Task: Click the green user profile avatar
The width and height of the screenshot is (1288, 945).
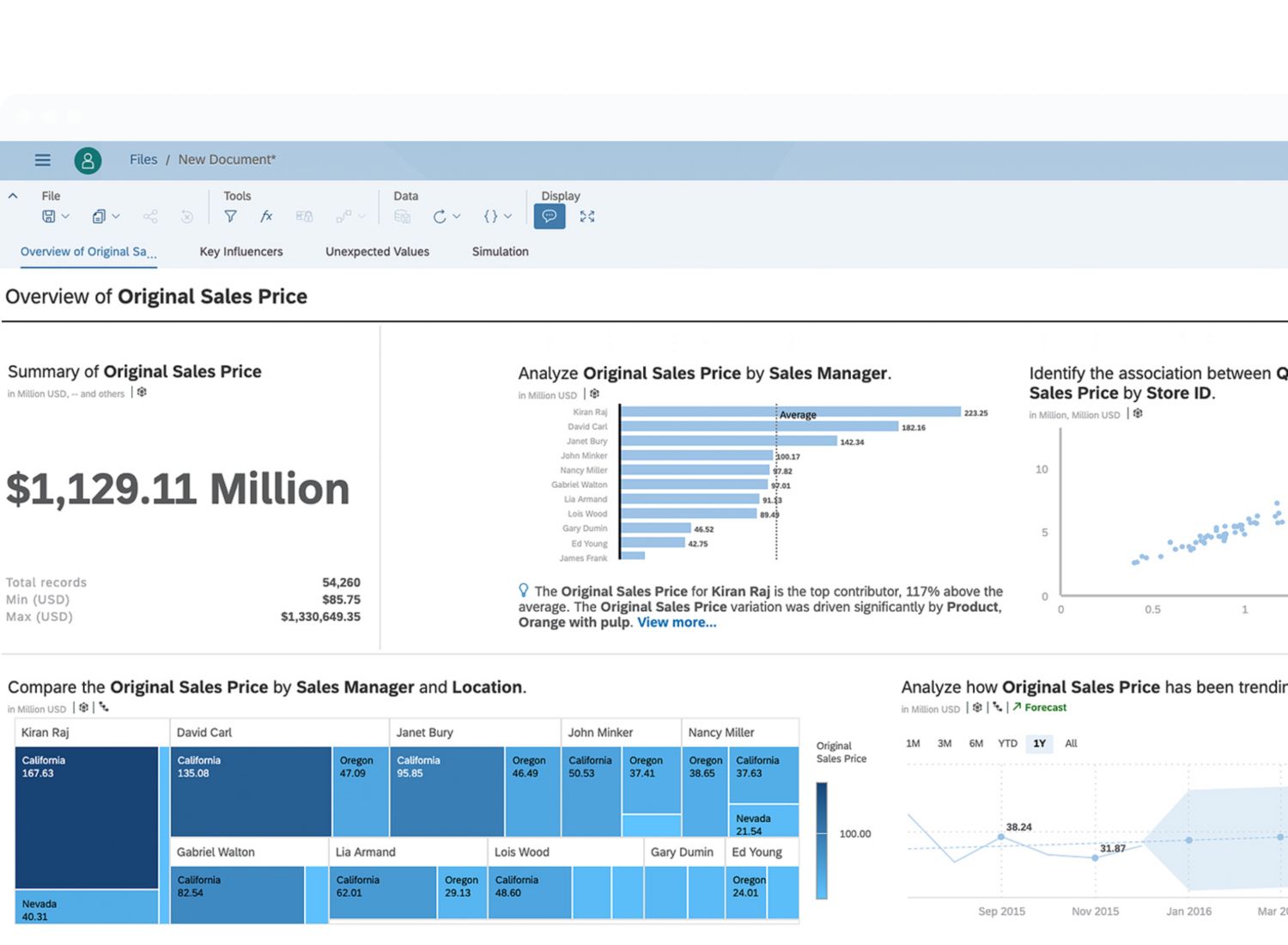Action: pyautogui.click(x=88, y=161)
